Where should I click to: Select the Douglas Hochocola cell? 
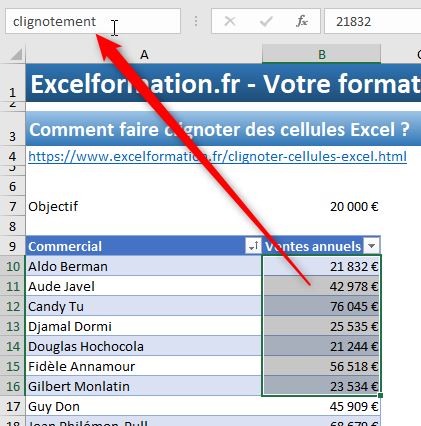click(x=144, y=346)
